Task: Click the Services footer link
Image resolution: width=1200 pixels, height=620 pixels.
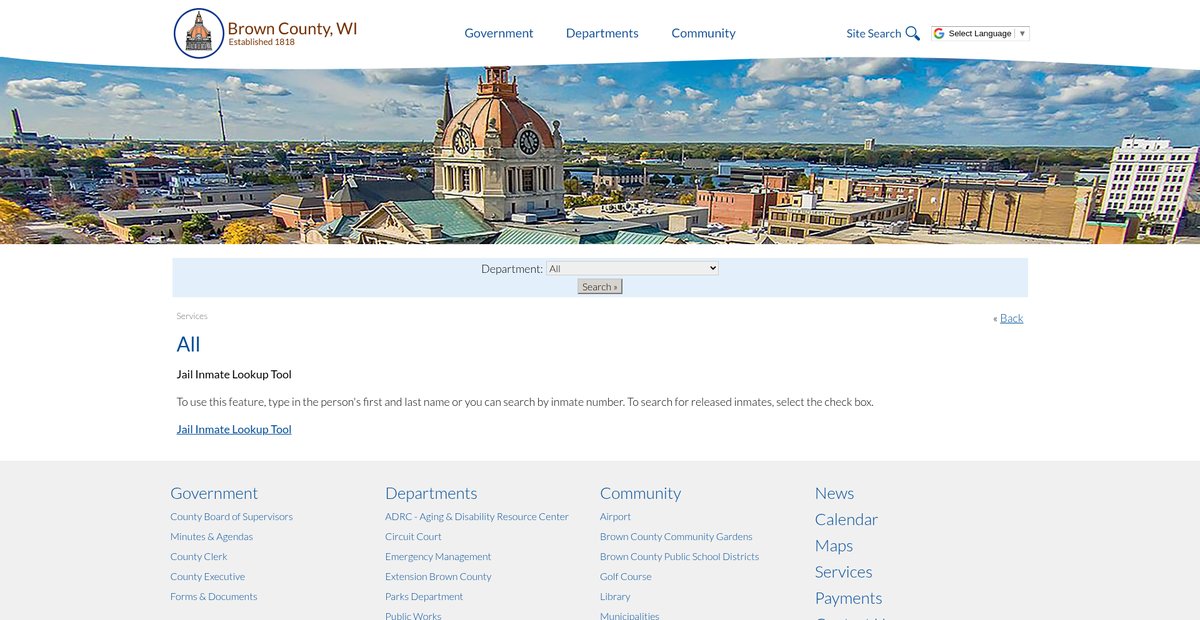Action: coord(843,572)
